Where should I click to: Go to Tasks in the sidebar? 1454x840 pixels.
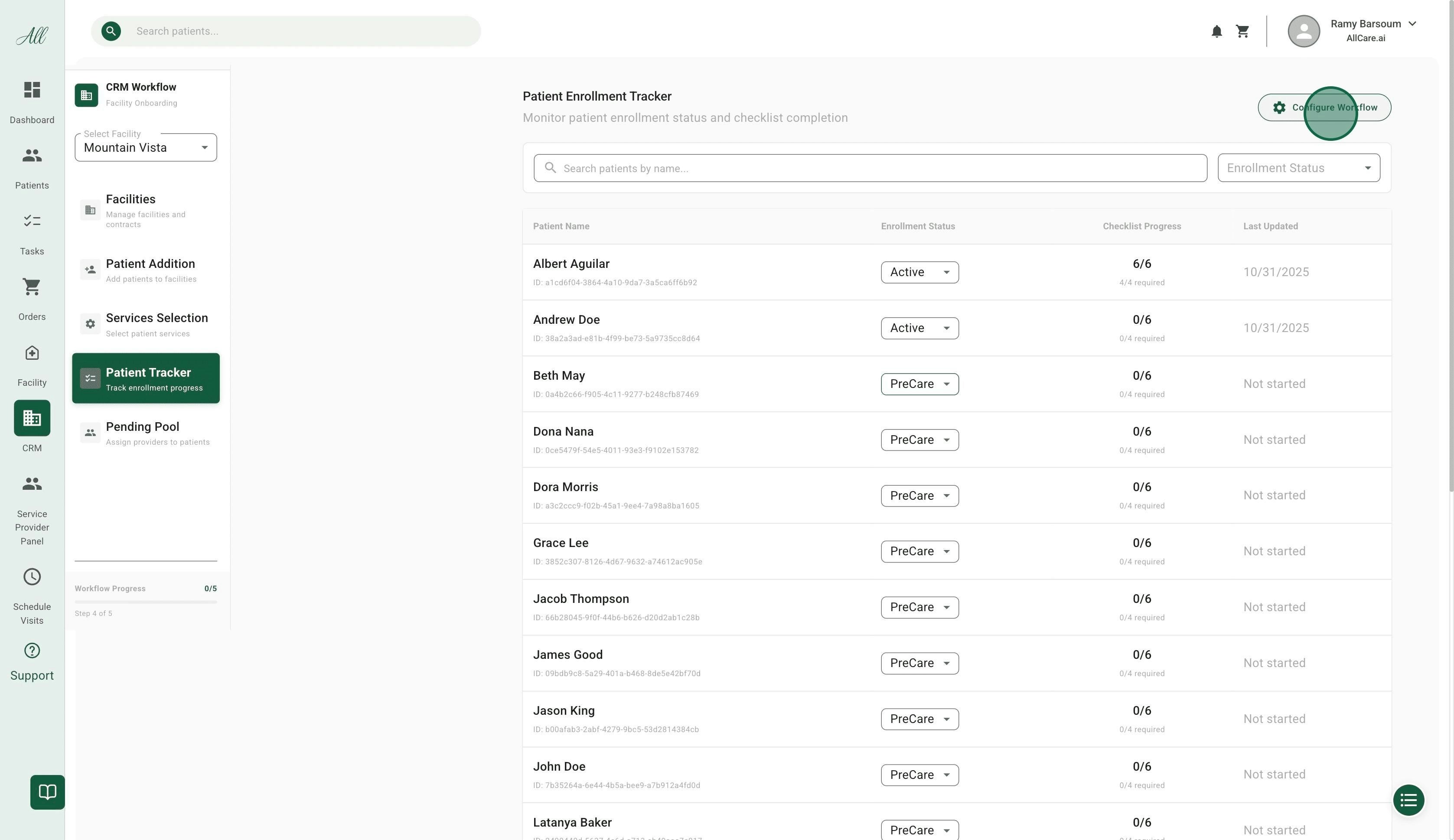click(x=32, y=221)
